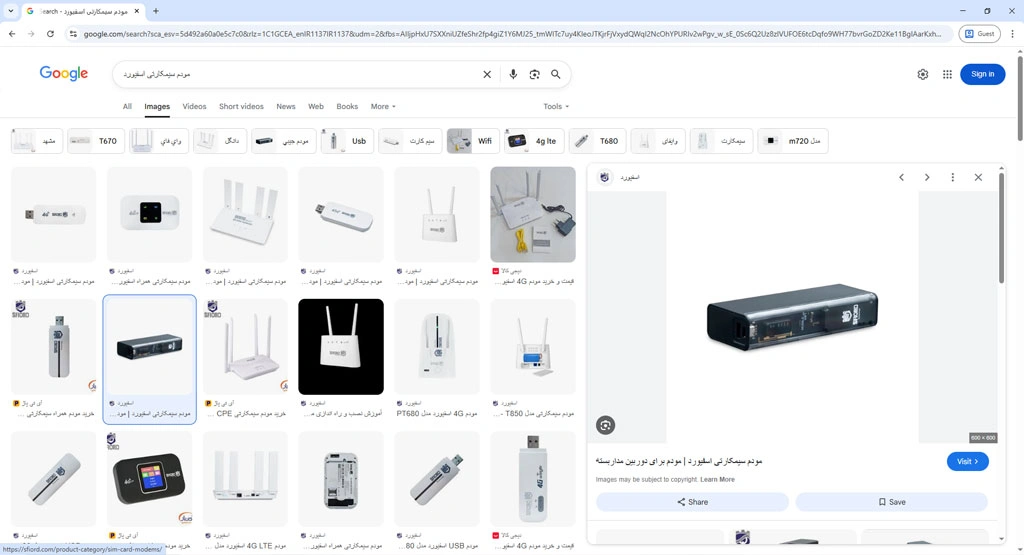1024x555 pixels.
Task: Open the white router on black background thumbnail
Action: [x=341, y=347]
